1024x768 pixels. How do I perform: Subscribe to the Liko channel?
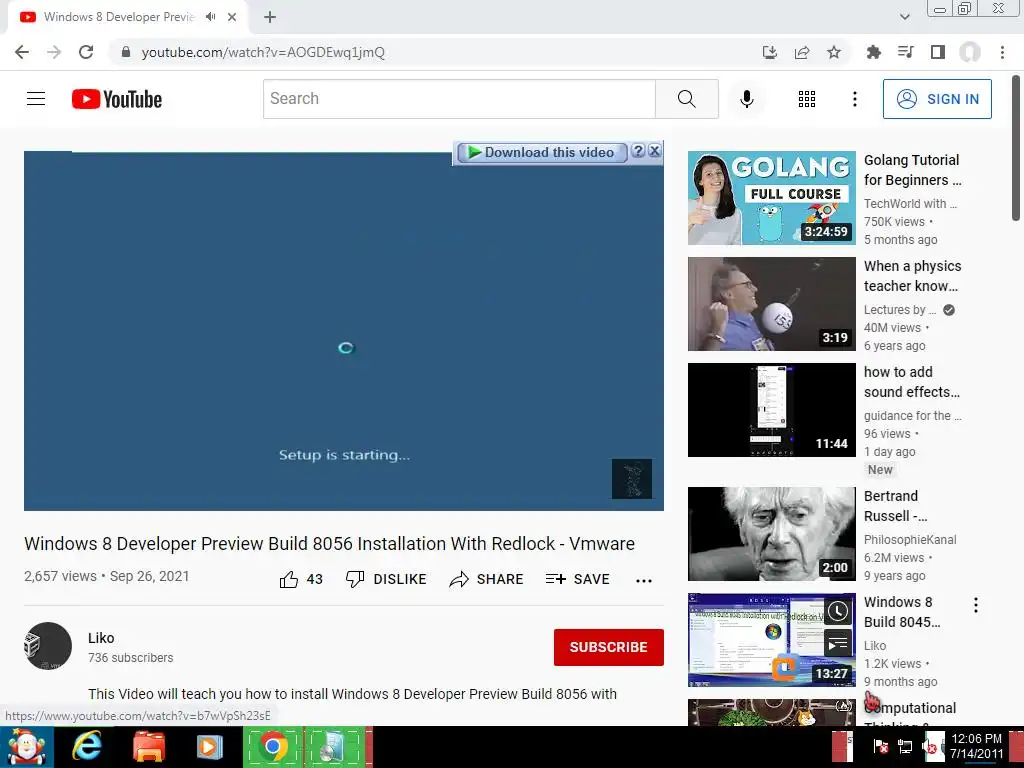click(609, 647)
